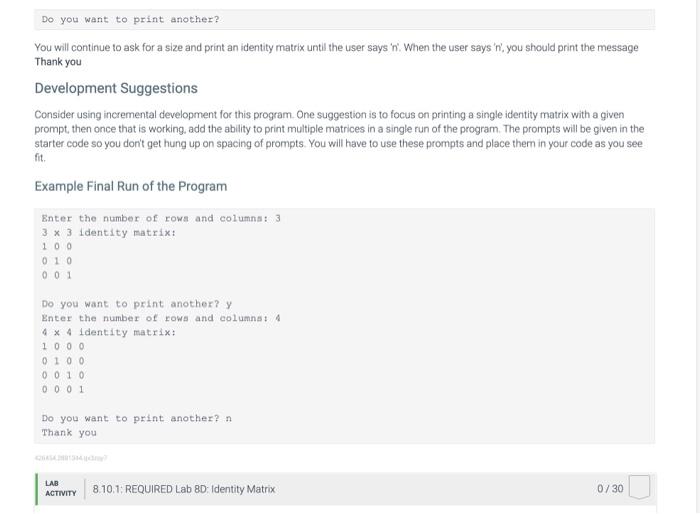700x514 pixels.
Task: Click the paragraph beginning You will continue to ask
Action: (337, 54)
